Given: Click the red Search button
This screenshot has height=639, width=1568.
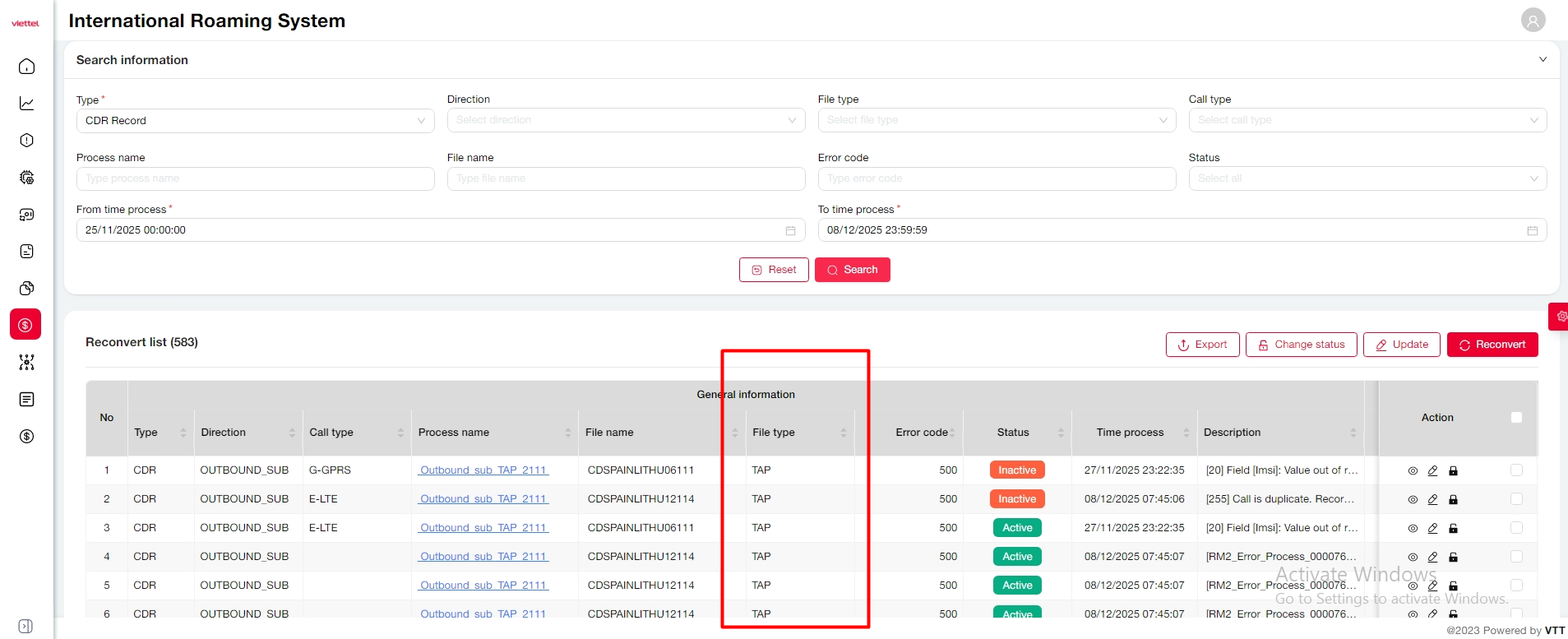Looking at the screenshot, I should (852, 270).
